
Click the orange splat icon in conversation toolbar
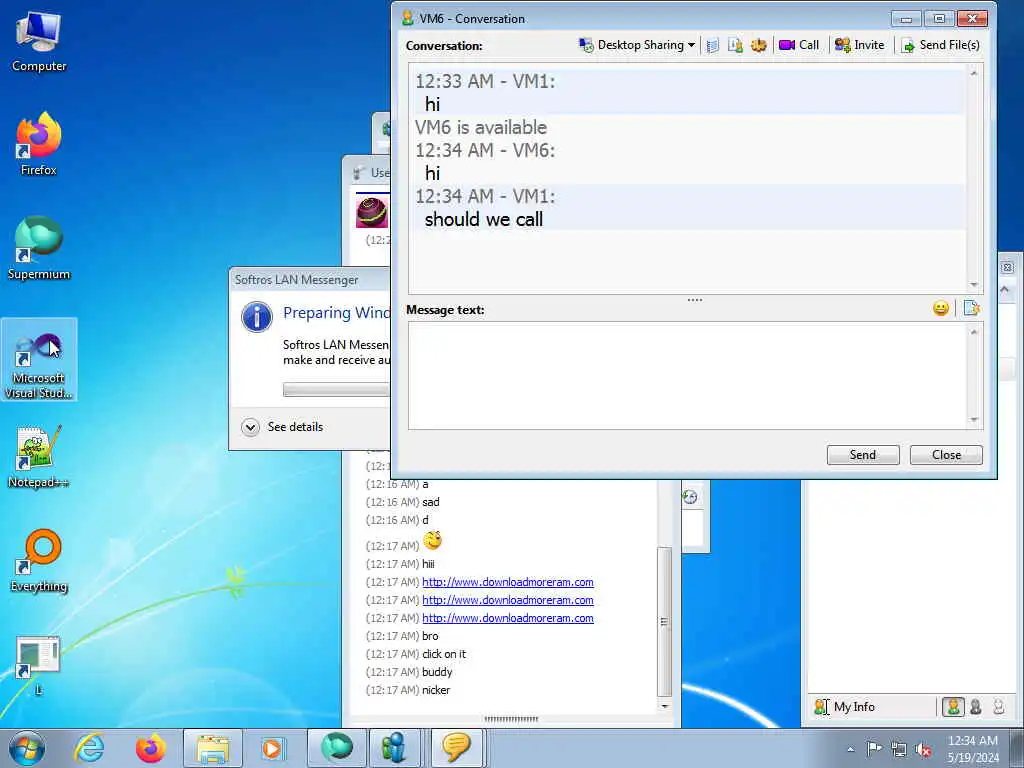pos(758,45)
